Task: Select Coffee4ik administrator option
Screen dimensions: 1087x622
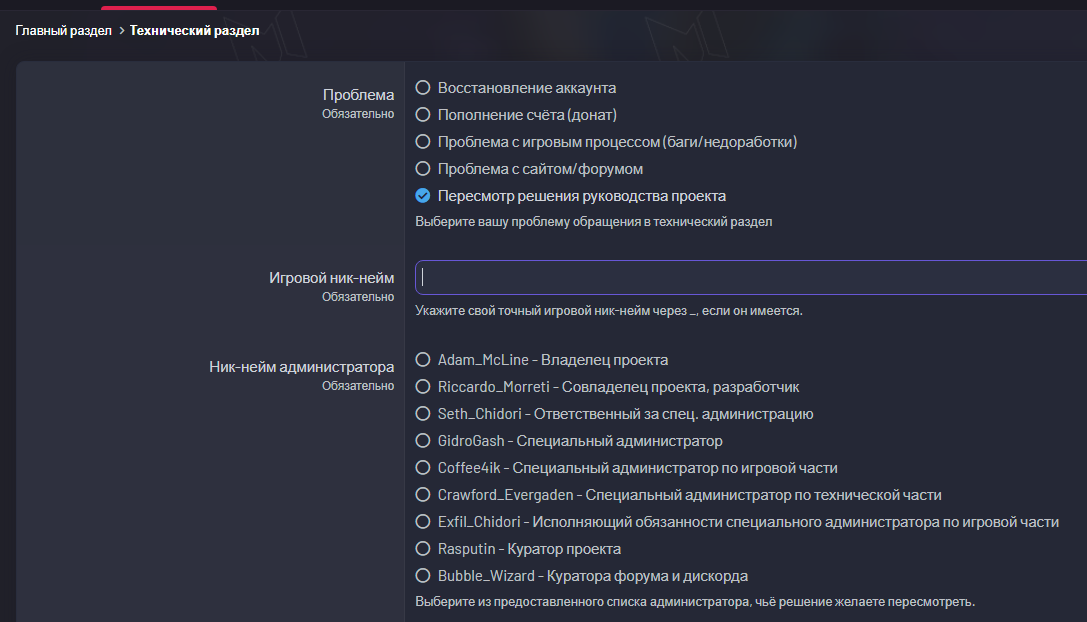Action: 423,468
